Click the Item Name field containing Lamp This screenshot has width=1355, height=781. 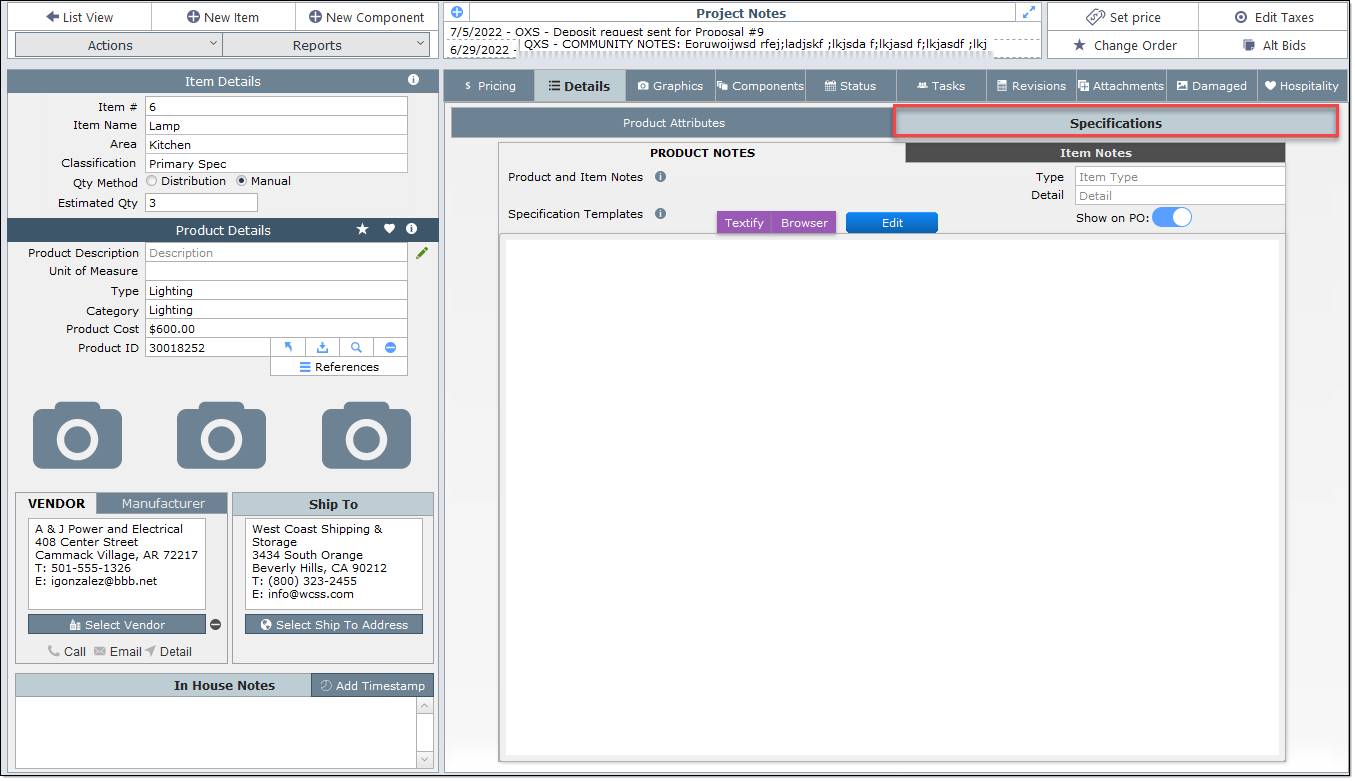276,125
